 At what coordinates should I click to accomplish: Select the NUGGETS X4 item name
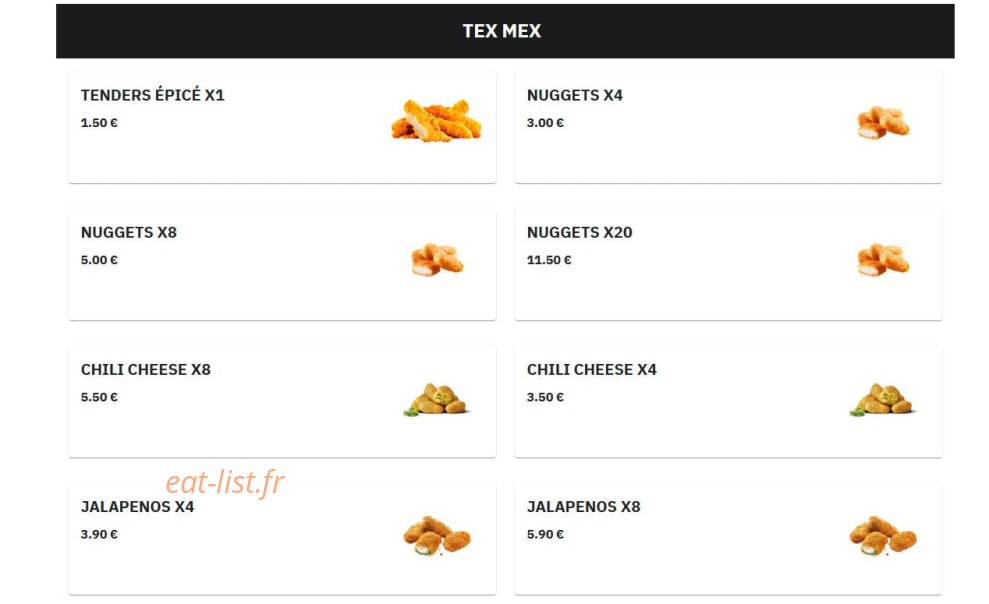[x=575, y=95]
